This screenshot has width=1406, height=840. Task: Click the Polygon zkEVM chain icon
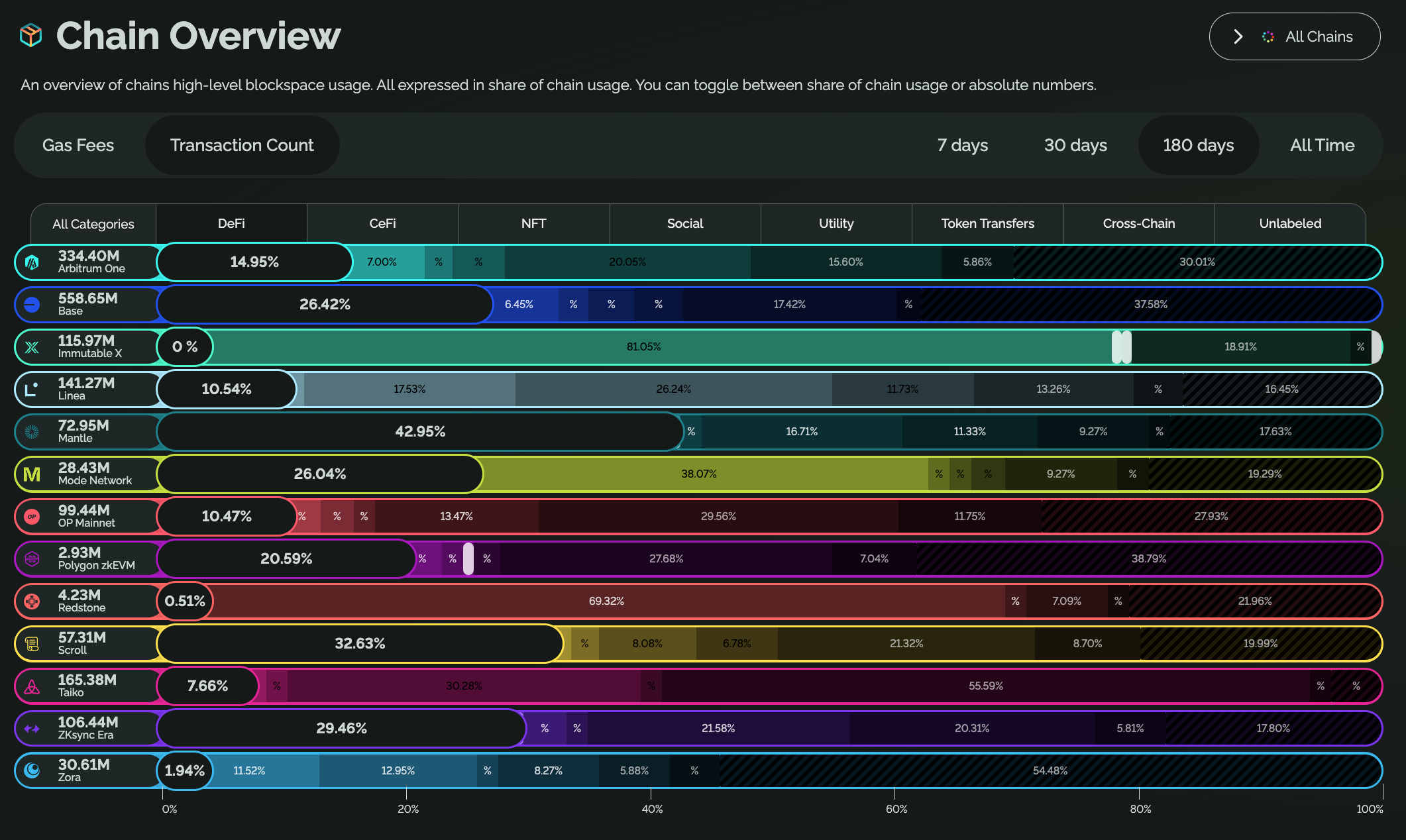pyautogui.click(x=32, y=559)
